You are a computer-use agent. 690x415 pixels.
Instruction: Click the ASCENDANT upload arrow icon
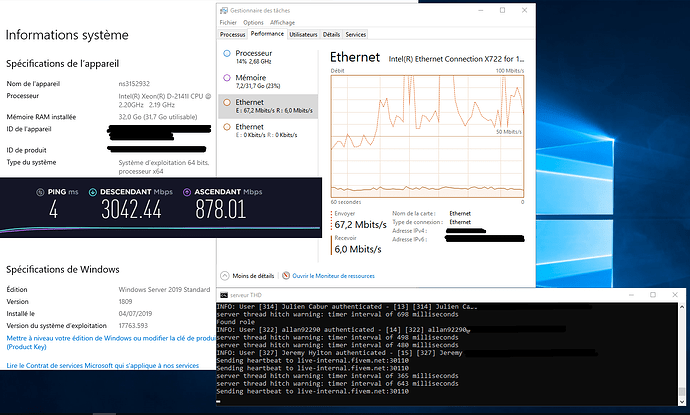[x=187, y=192]
